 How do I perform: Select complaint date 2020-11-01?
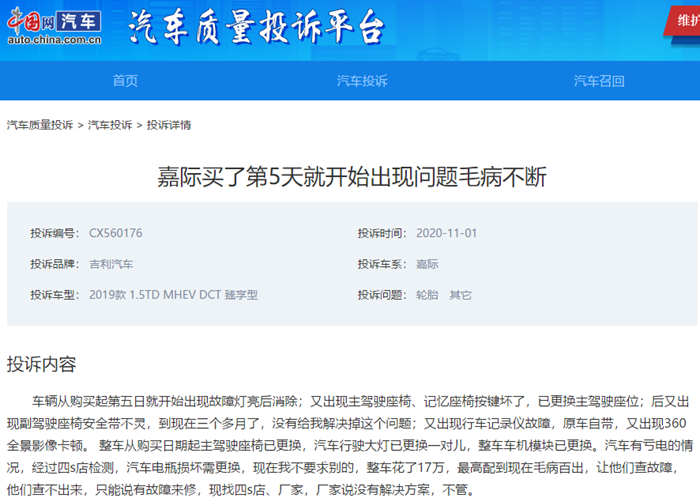[x=446, y=233]
